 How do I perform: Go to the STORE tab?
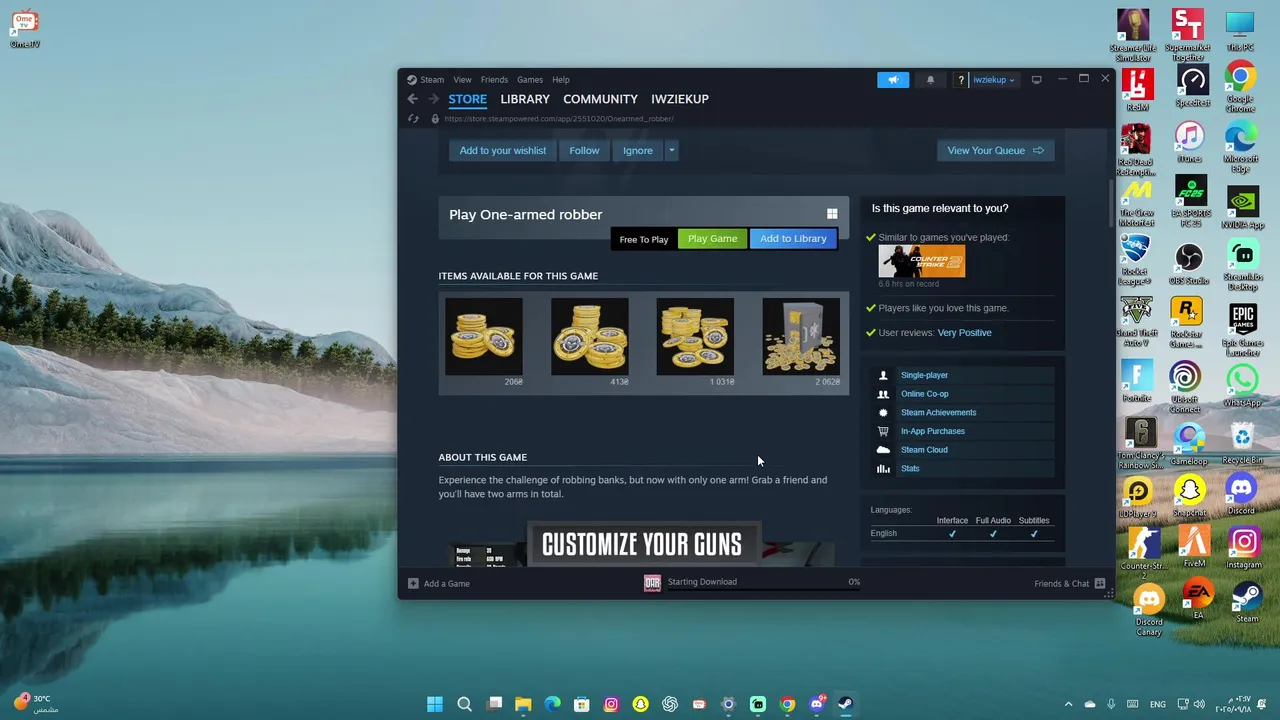pos(467,99)
